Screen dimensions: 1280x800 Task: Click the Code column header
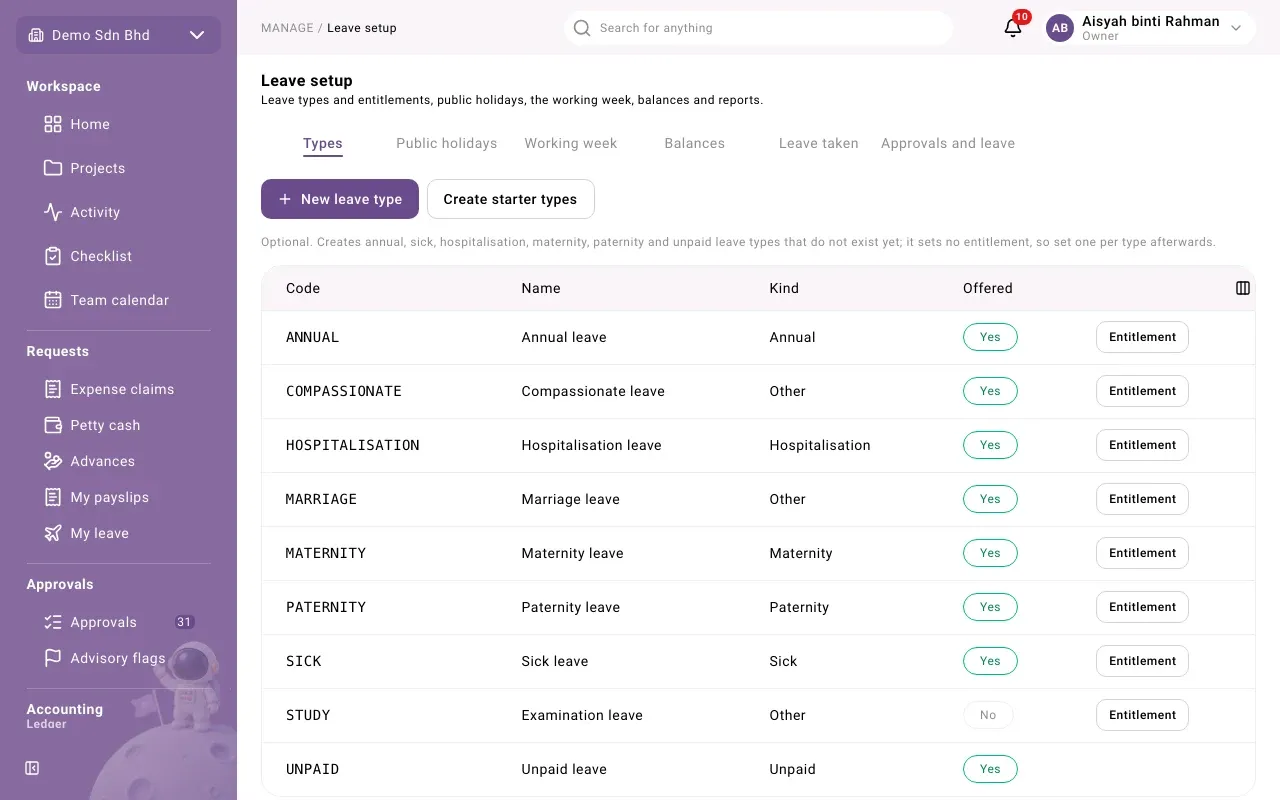click(303, 288)
